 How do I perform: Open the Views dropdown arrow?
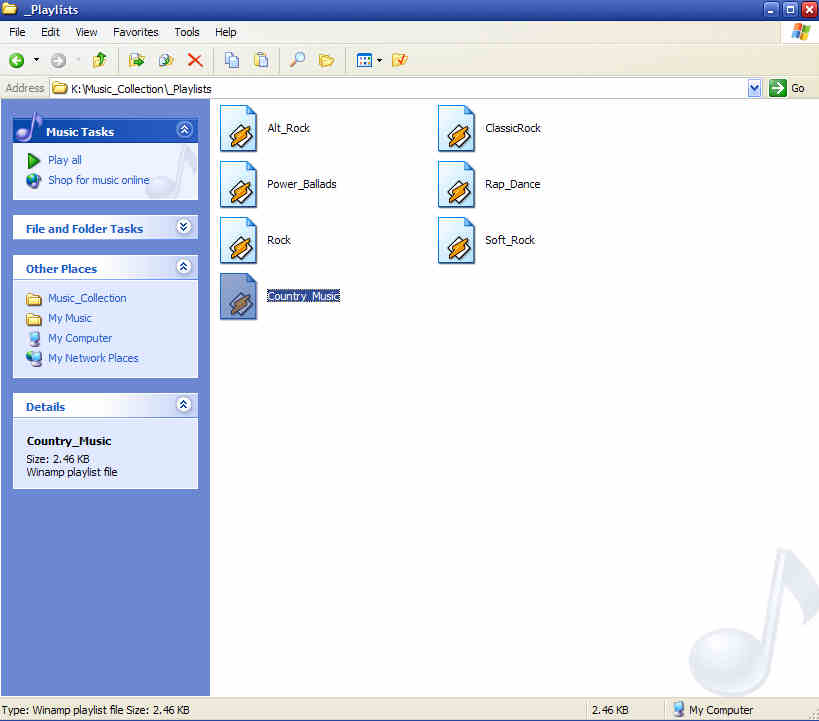tap(379, 61)
